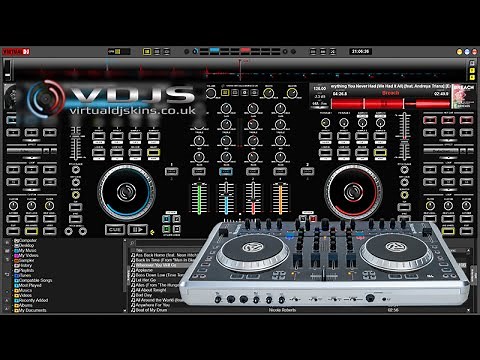This screenshot has width=480, height=360.
Task: Click the left deck play/pause button
Action: coord(138,229)
